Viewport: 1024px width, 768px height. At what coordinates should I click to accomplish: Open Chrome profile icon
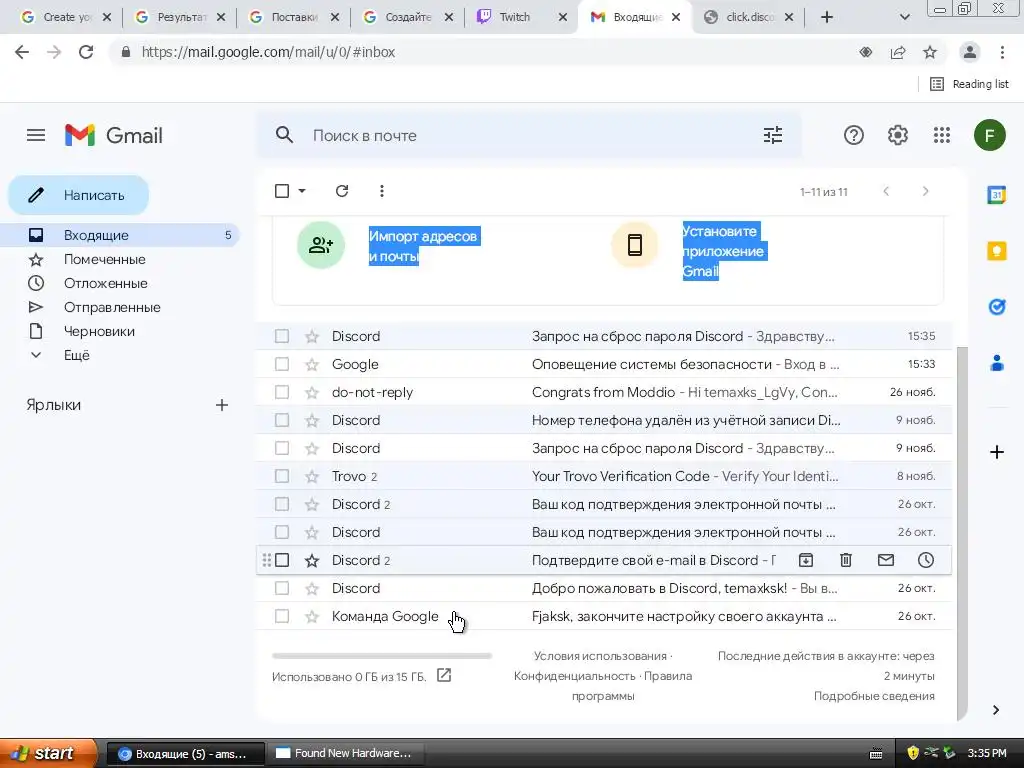point(970,52)
